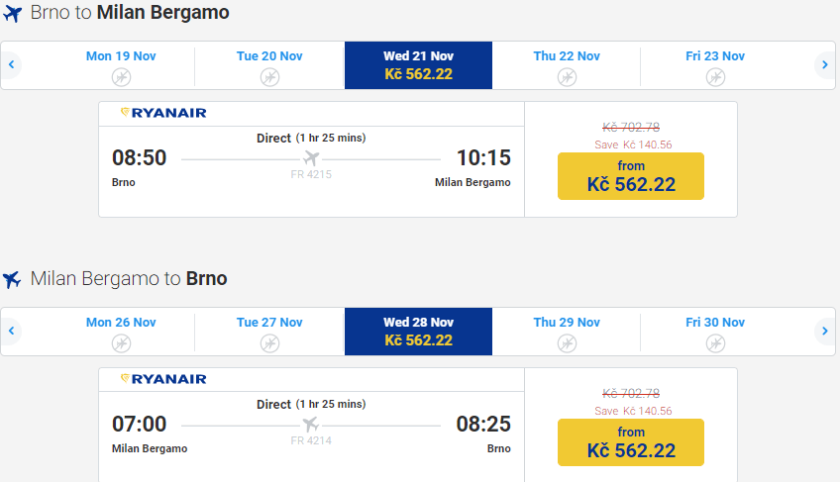
Task: Select the Wed 21 Nov outbound date tab
Action: (418, 65)
